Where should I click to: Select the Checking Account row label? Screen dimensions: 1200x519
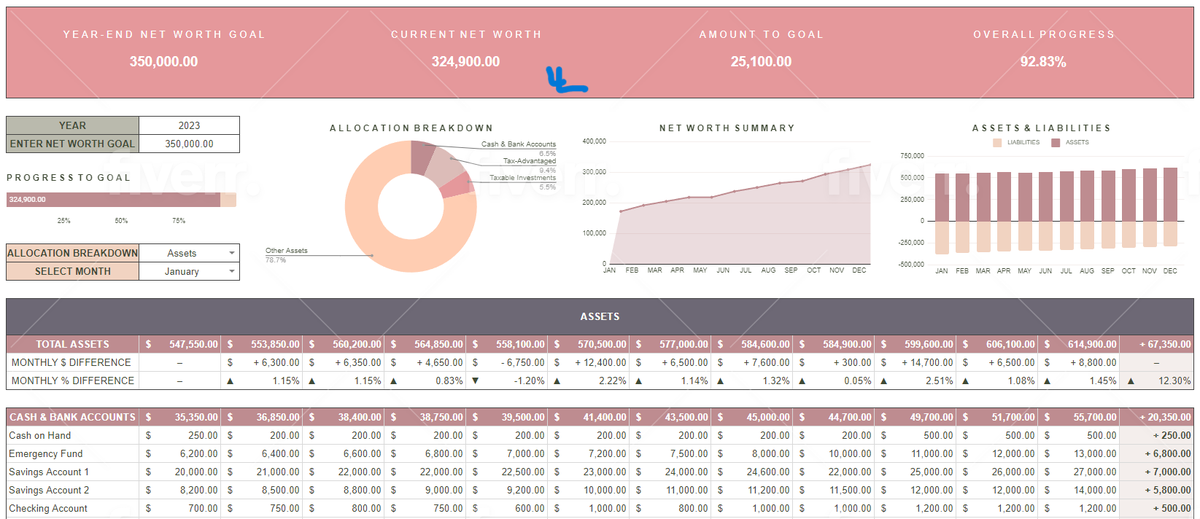[72, 508]
